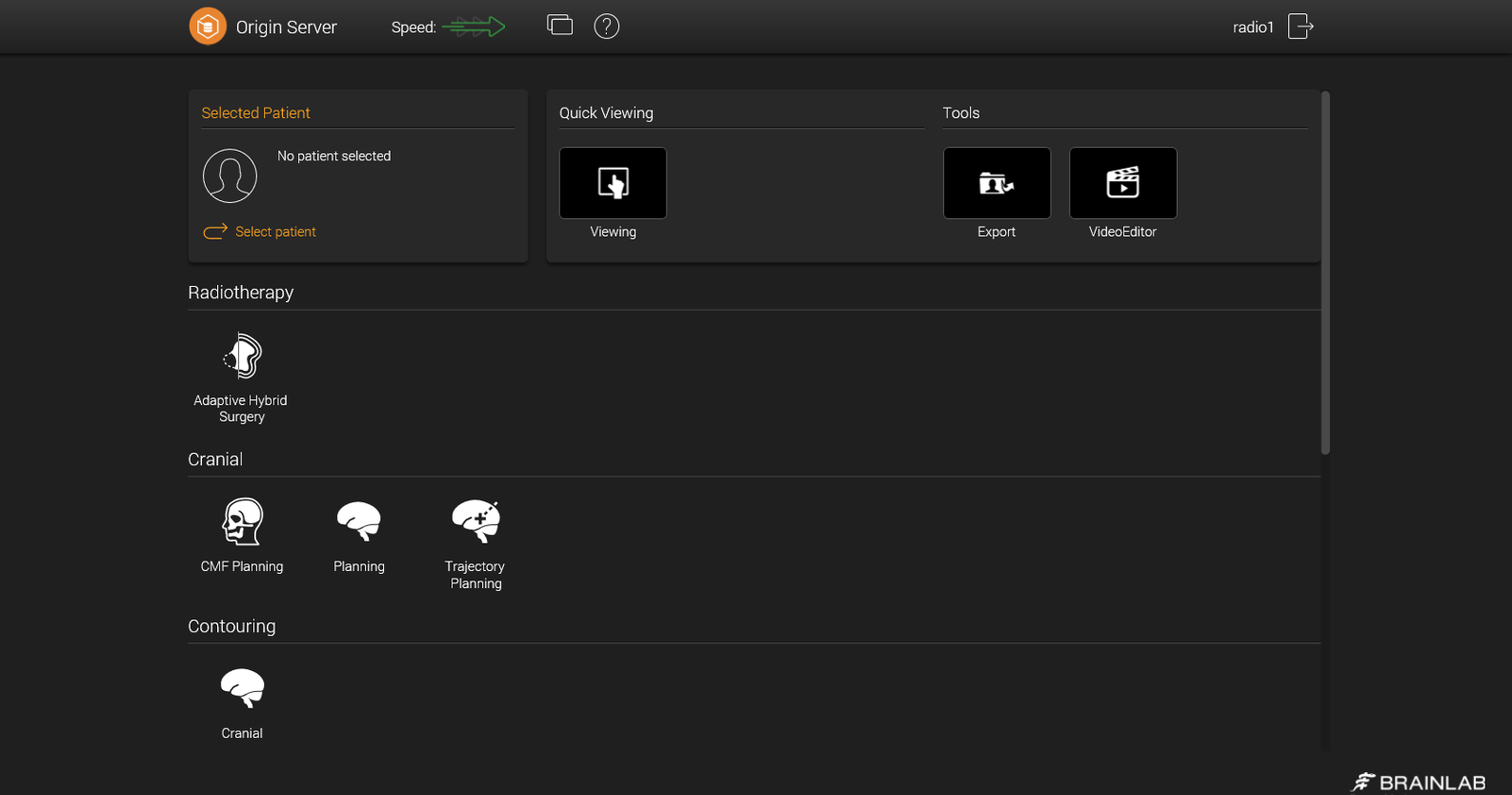Open the Select patient link
Image resolution: width=1512 pixels, height=795 pixels.
coord(275,232)
